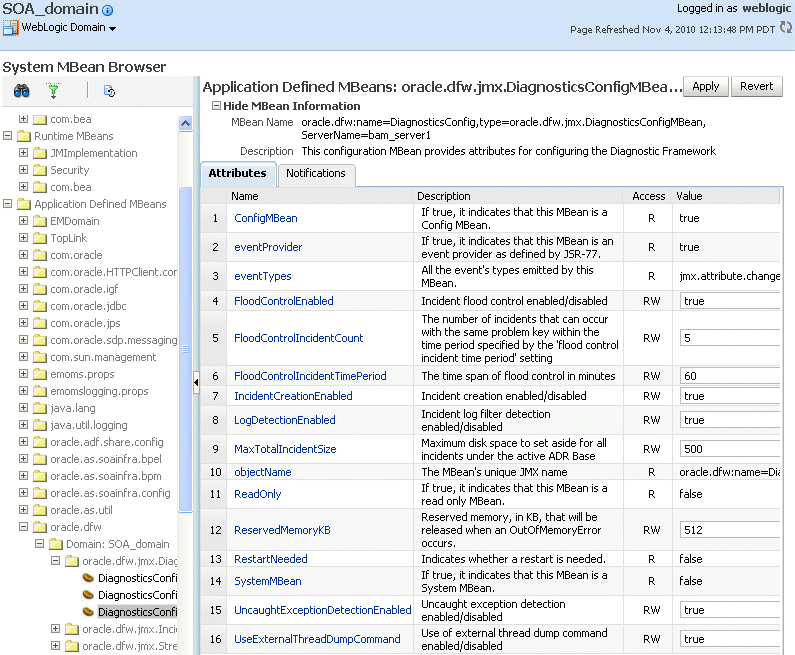Open the FloodControlEnabled attribute link
This screenshot has height=655, width=795.
click(283, 301)
